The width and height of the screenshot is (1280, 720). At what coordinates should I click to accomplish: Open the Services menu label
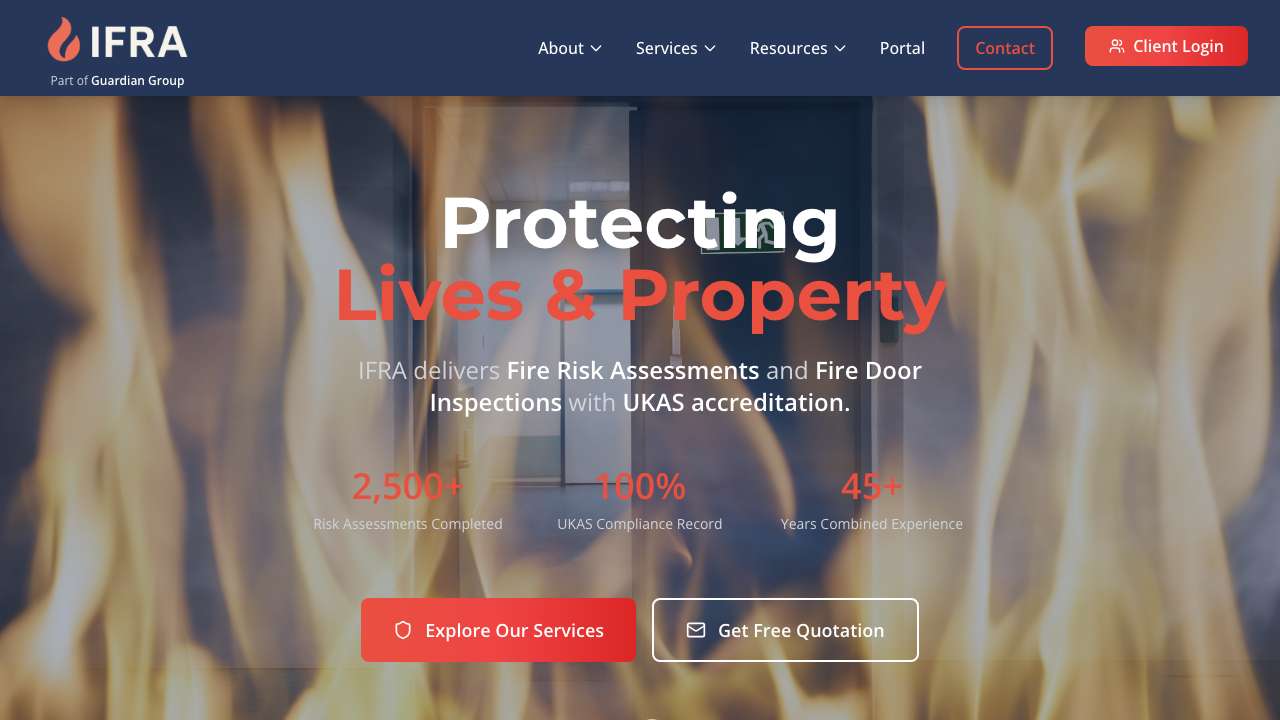[x=667, y=48]
